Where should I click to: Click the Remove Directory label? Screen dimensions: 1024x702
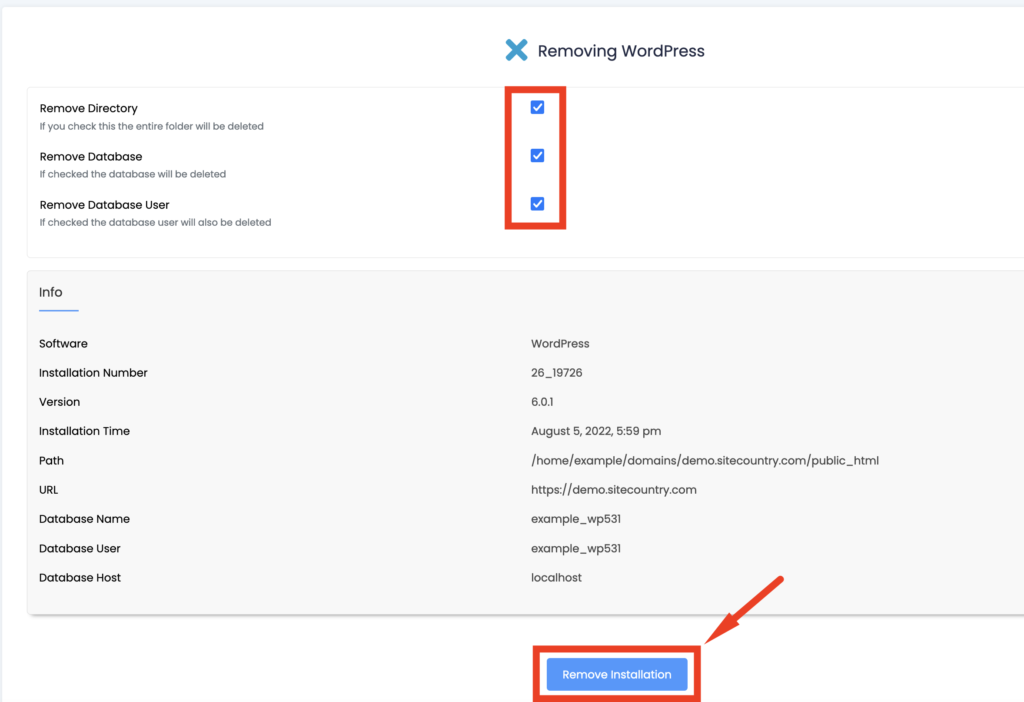coord(88,108)
